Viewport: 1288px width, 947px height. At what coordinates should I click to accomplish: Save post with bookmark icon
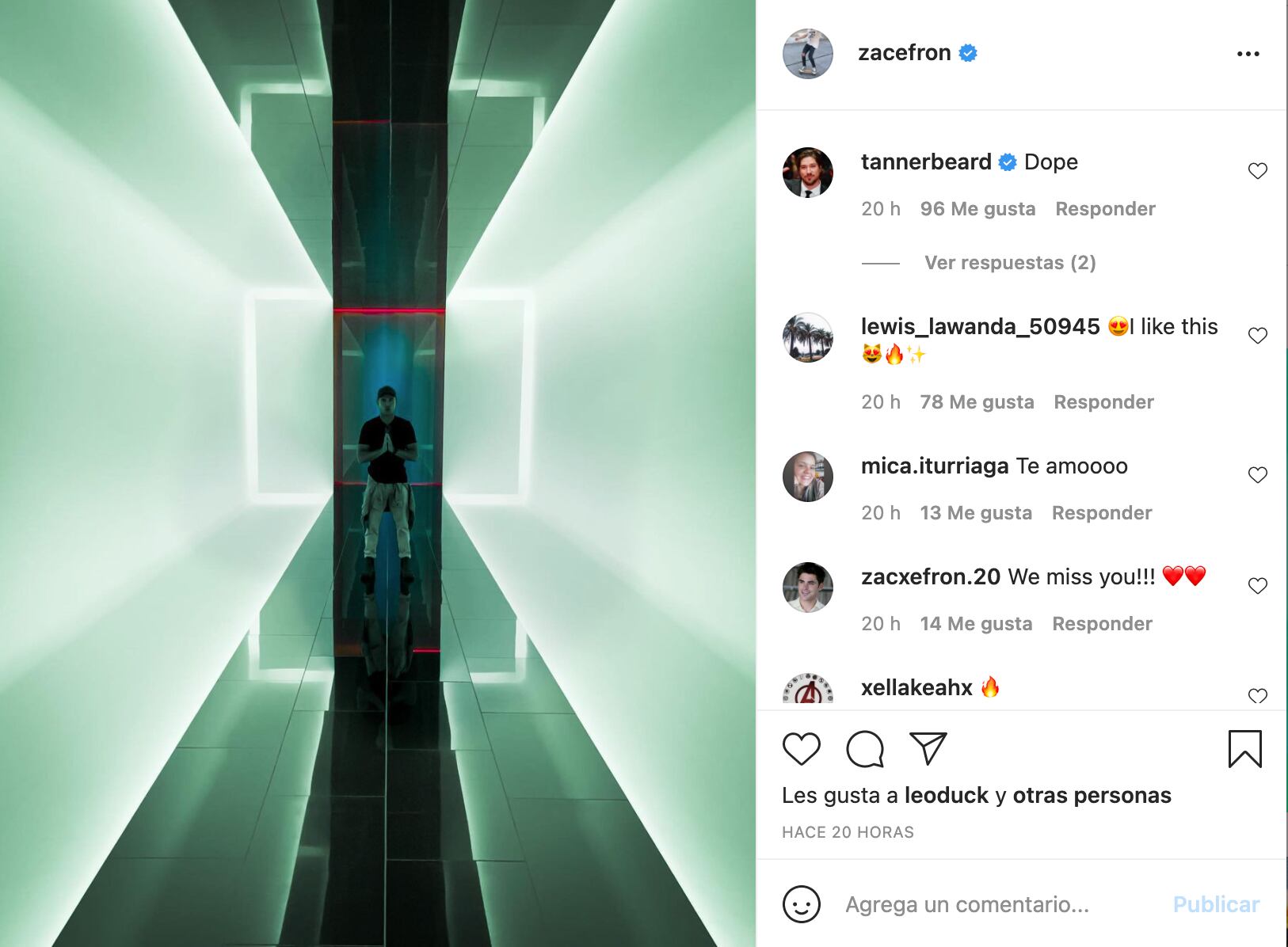[1244, 749]
